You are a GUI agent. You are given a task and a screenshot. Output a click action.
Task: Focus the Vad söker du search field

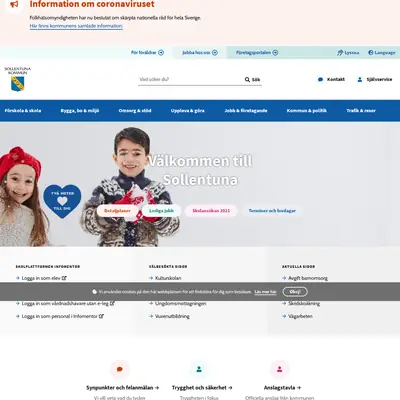(191, 79)
